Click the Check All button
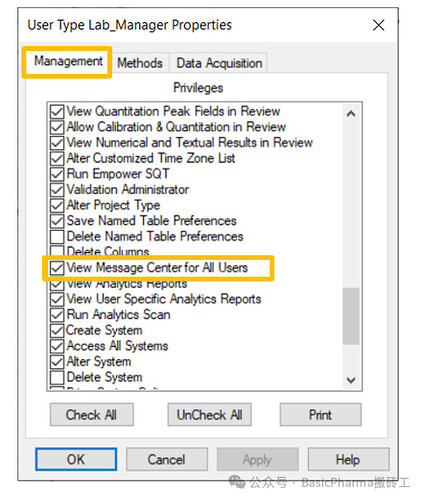 [92, 415]
